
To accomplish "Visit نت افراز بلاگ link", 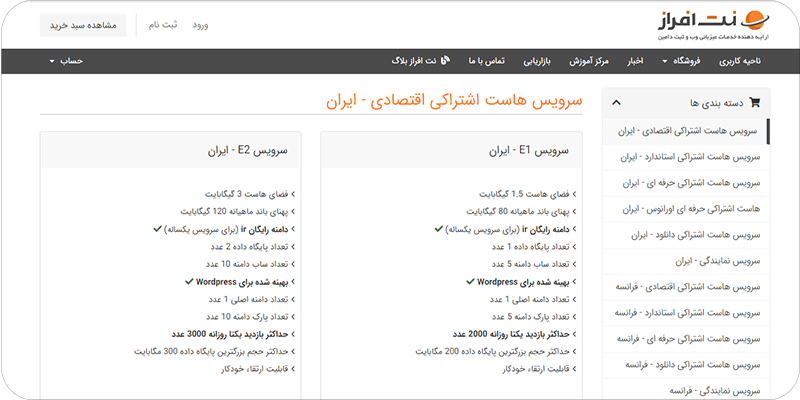I will 414,61.
